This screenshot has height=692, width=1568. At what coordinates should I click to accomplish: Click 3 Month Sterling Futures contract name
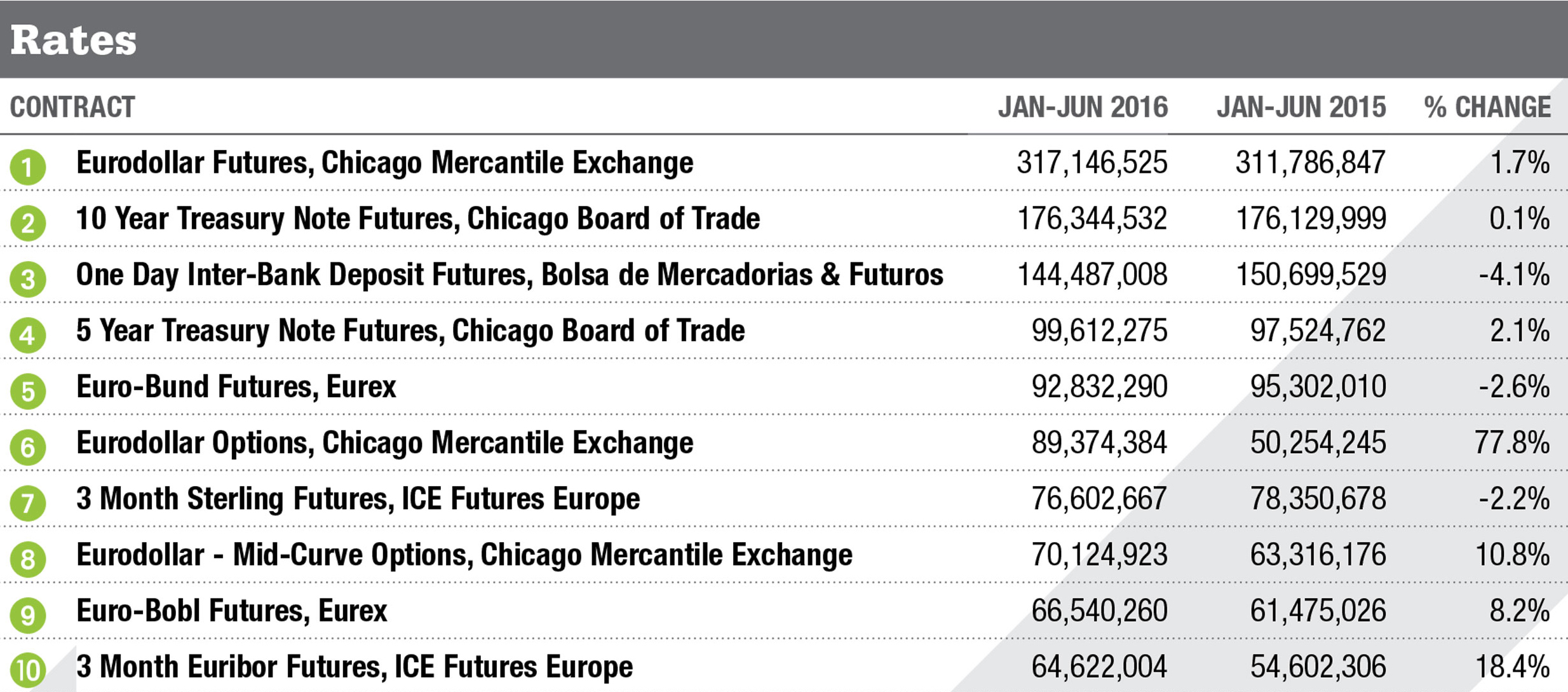coord(358,499)
